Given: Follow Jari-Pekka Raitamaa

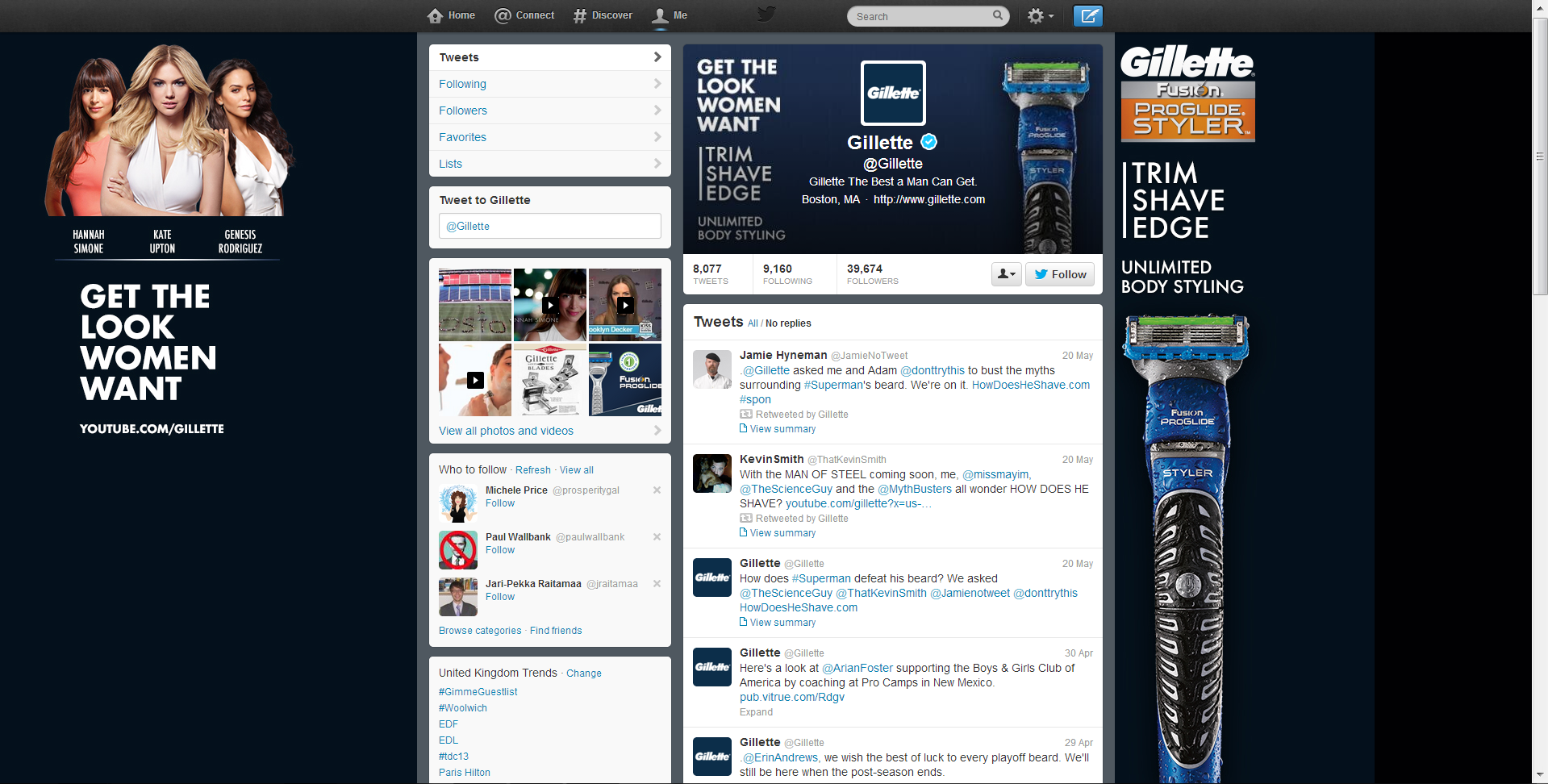Looking at the screenshot, I should 500,597.
